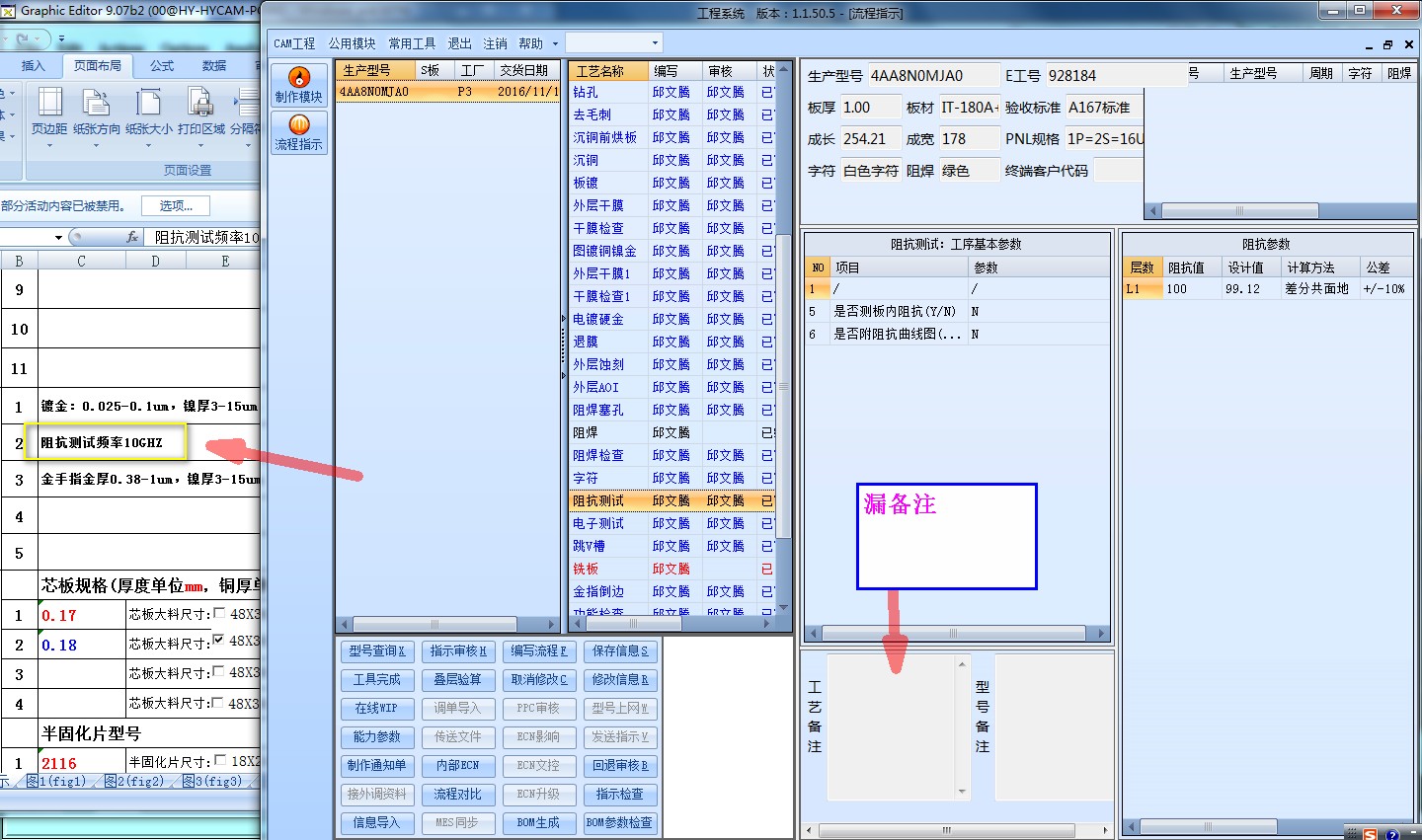Click the 保存信息S button

tap(620, 651)
